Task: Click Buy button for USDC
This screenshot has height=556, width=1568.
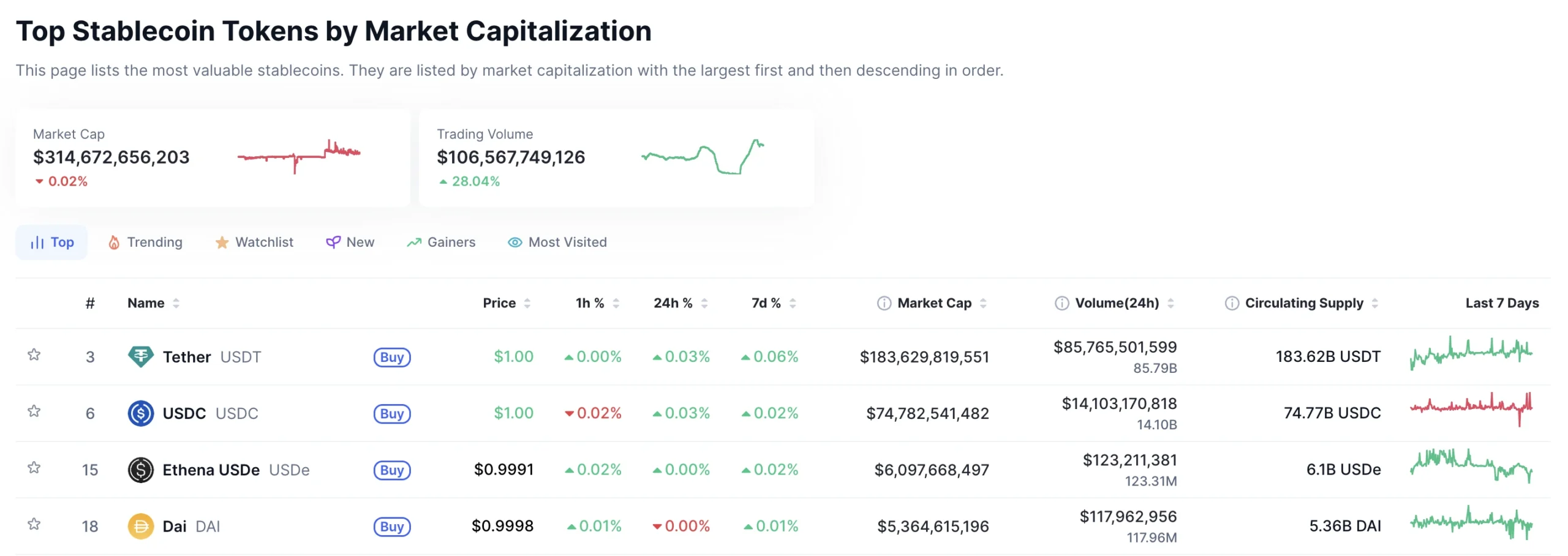Action: click(x=392, y=413)
